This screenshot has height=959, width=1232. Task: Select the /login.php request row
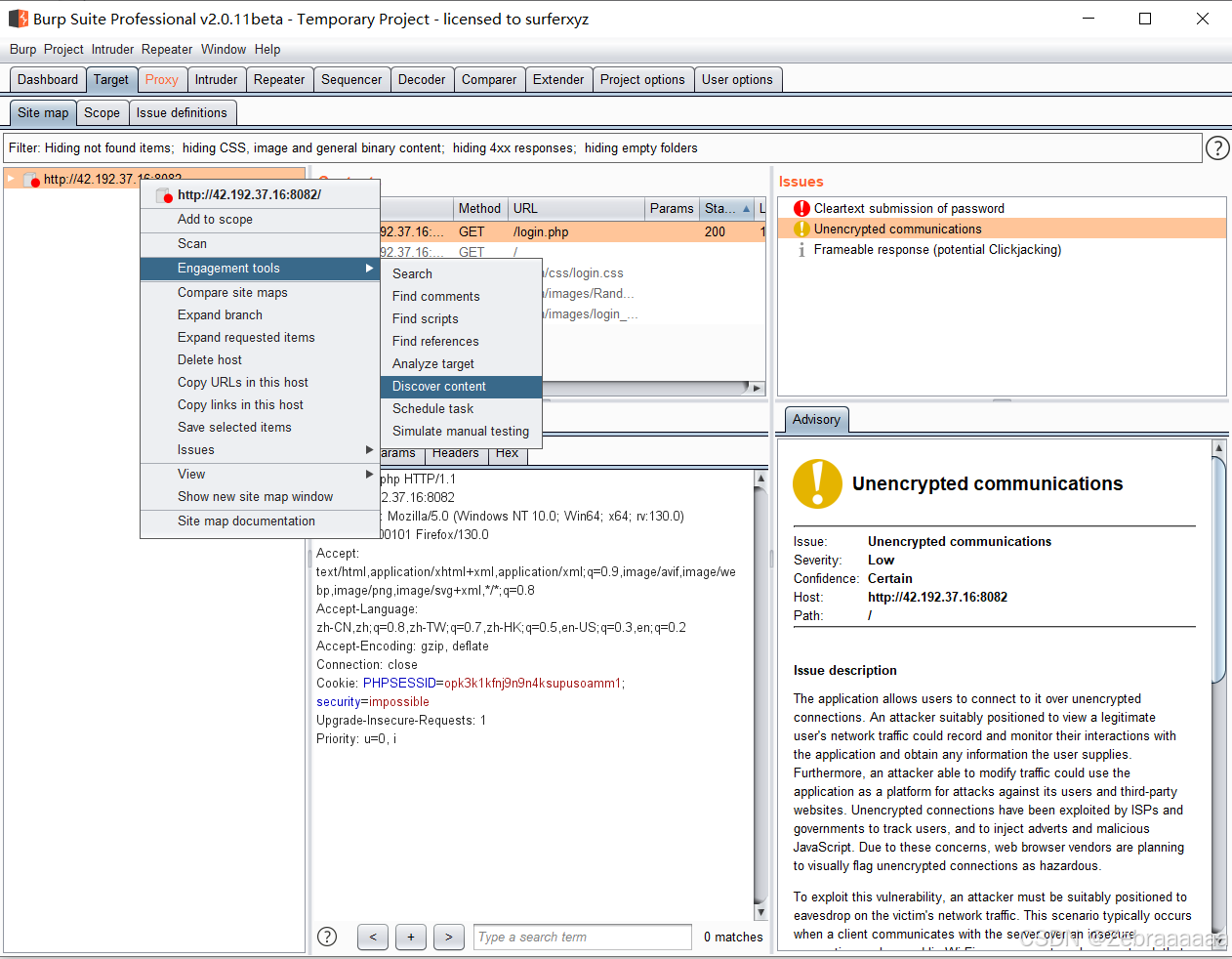pyautogui.click(x=572, y=232)
